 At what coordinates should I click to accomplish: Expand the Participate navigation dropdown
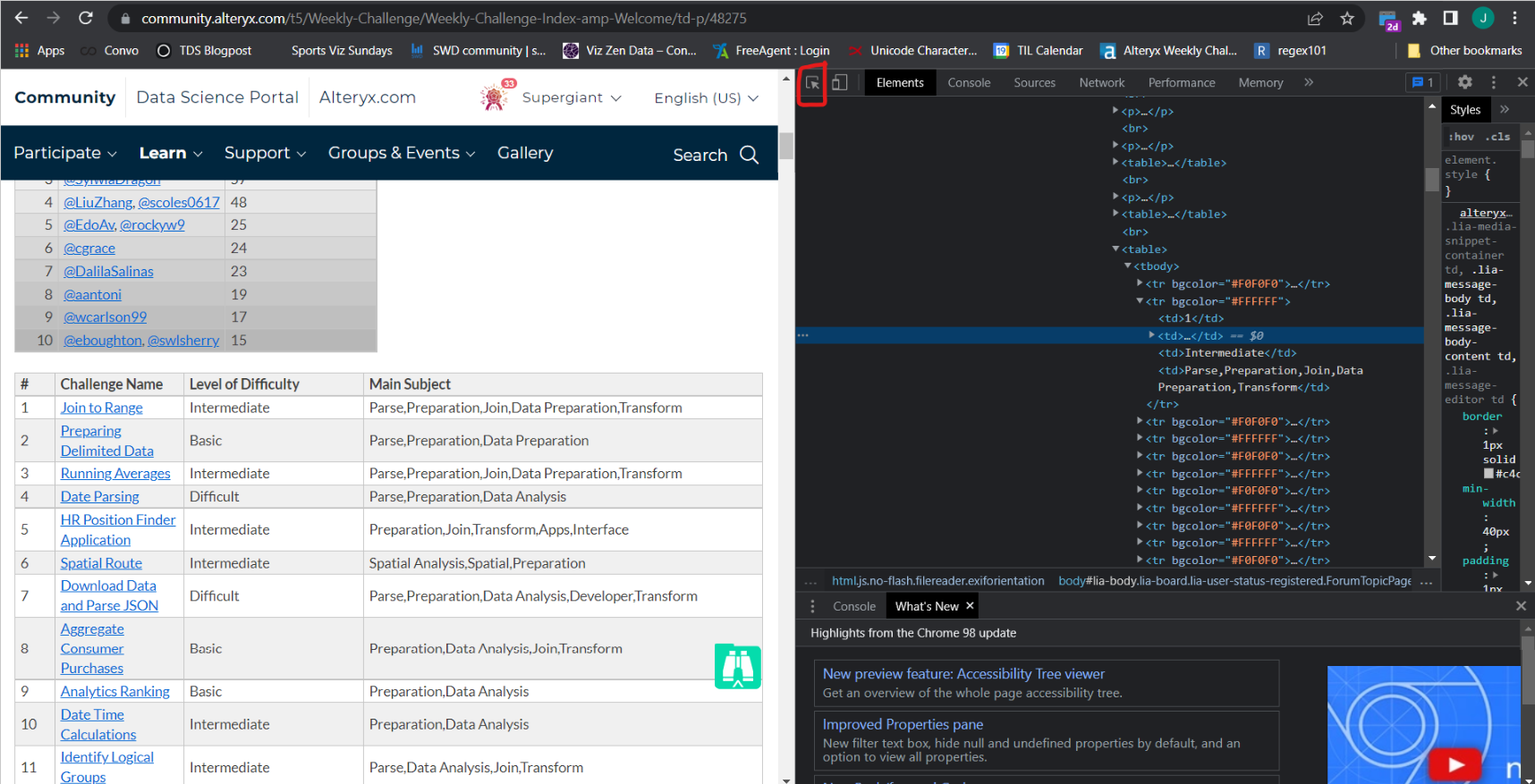pyautogui.click(x=65, y=154)
